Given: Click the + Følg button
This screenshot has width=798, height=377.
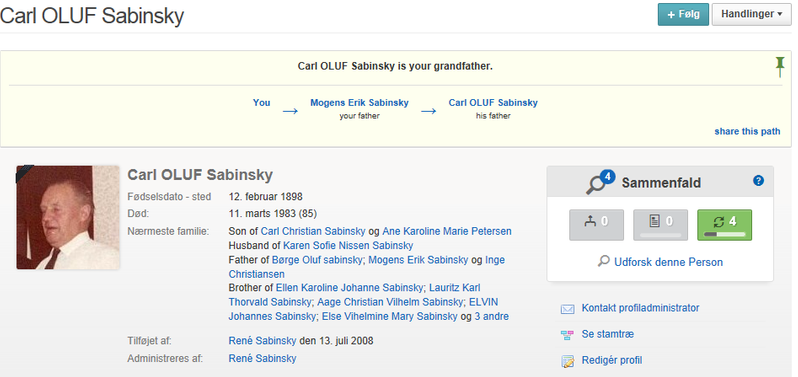Looking at the screenshot, I should pyautogui.click(x=683, y=14).
